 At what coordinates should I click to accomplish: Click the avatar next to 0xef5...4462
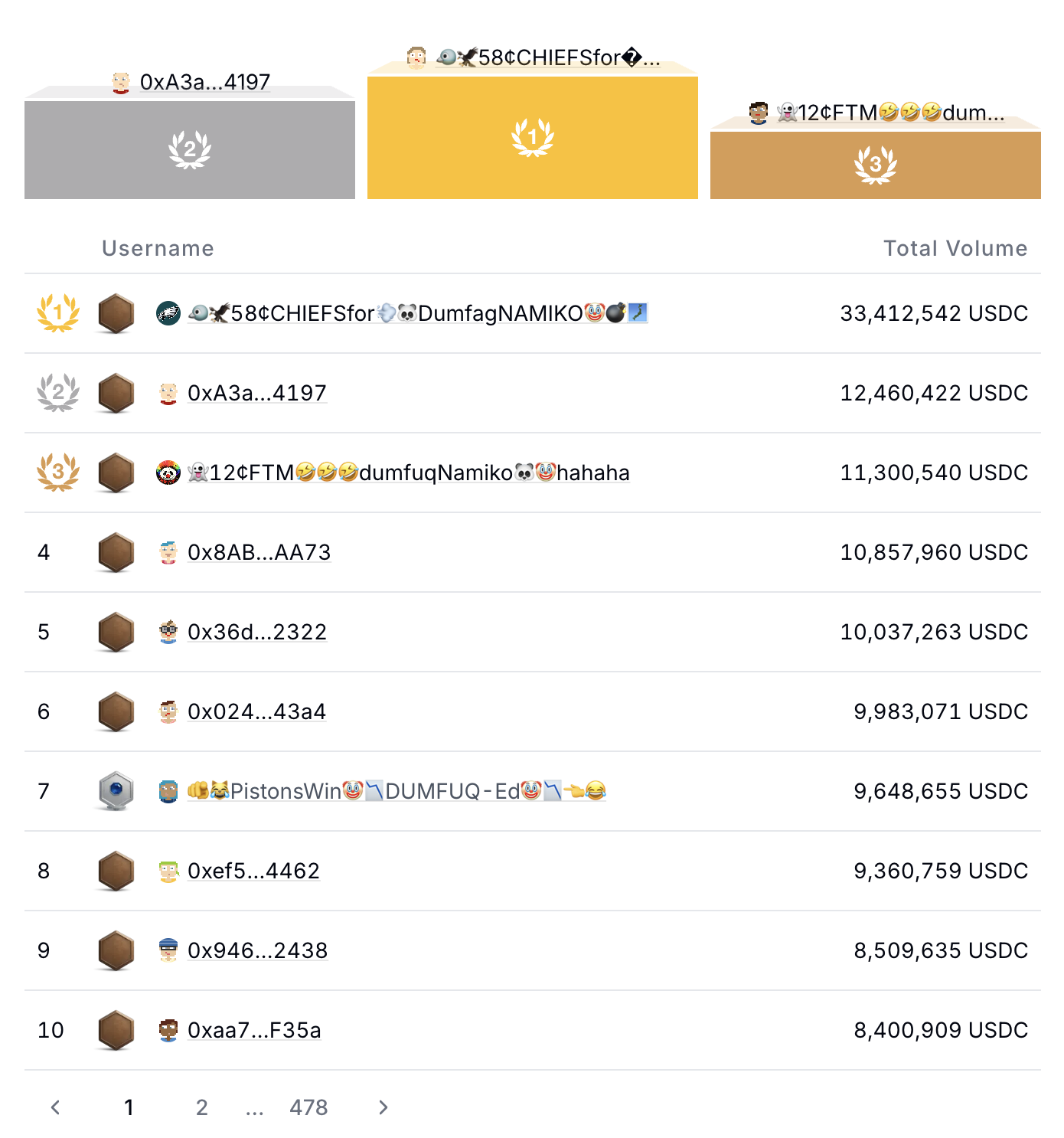pyautogui.click(x=168, y=871)
